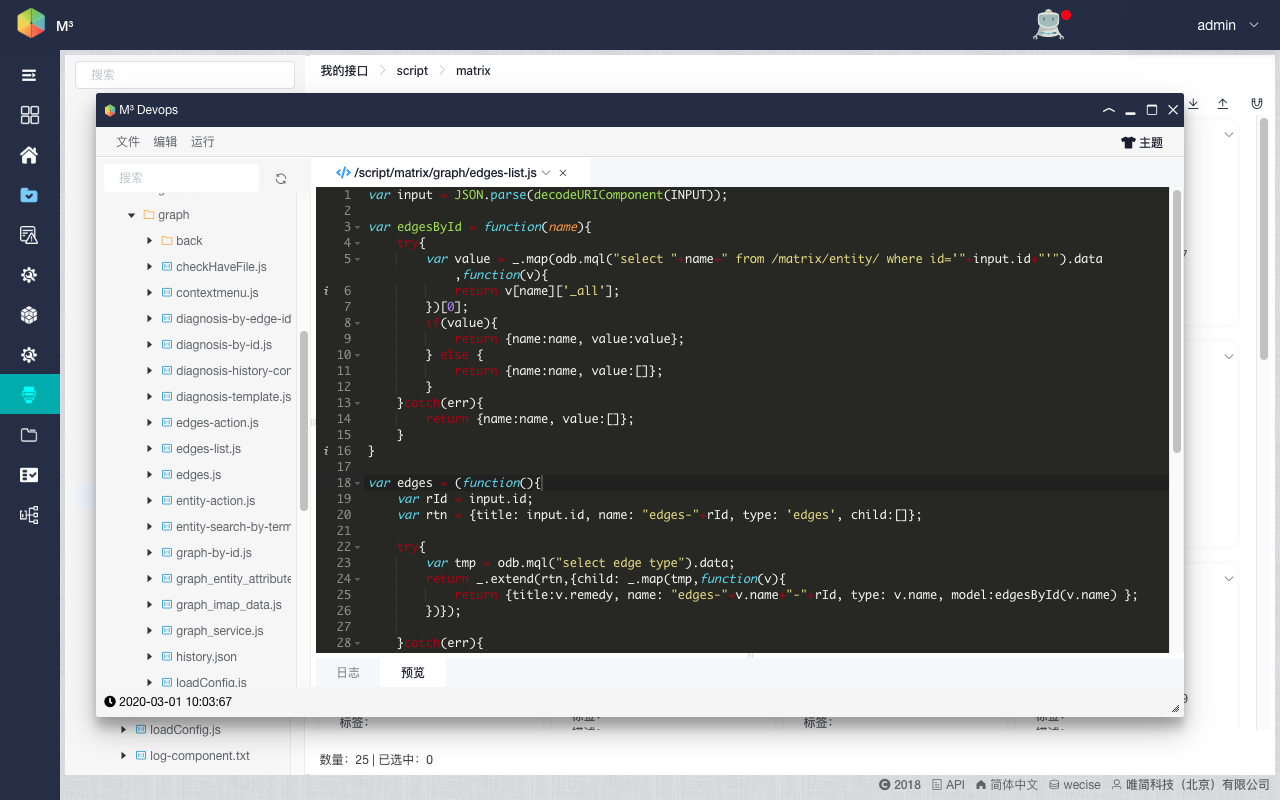Click the file tree vertical scrollbar
The image size is (1280, 800).
click(x=303, y=420)
